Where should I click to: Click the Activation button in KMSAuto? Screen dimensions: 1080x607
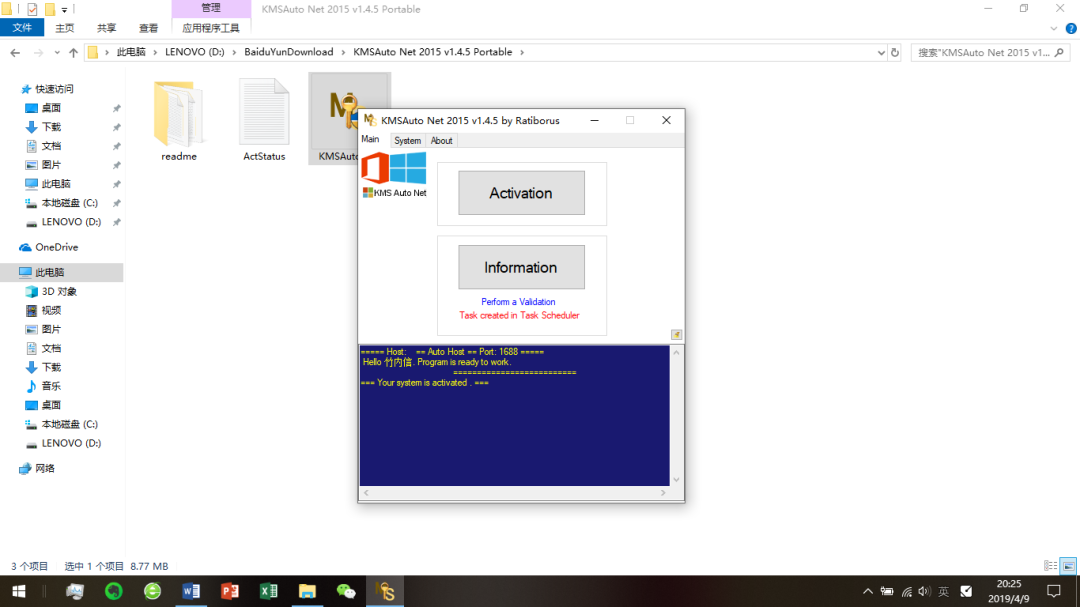click(521, 193)
